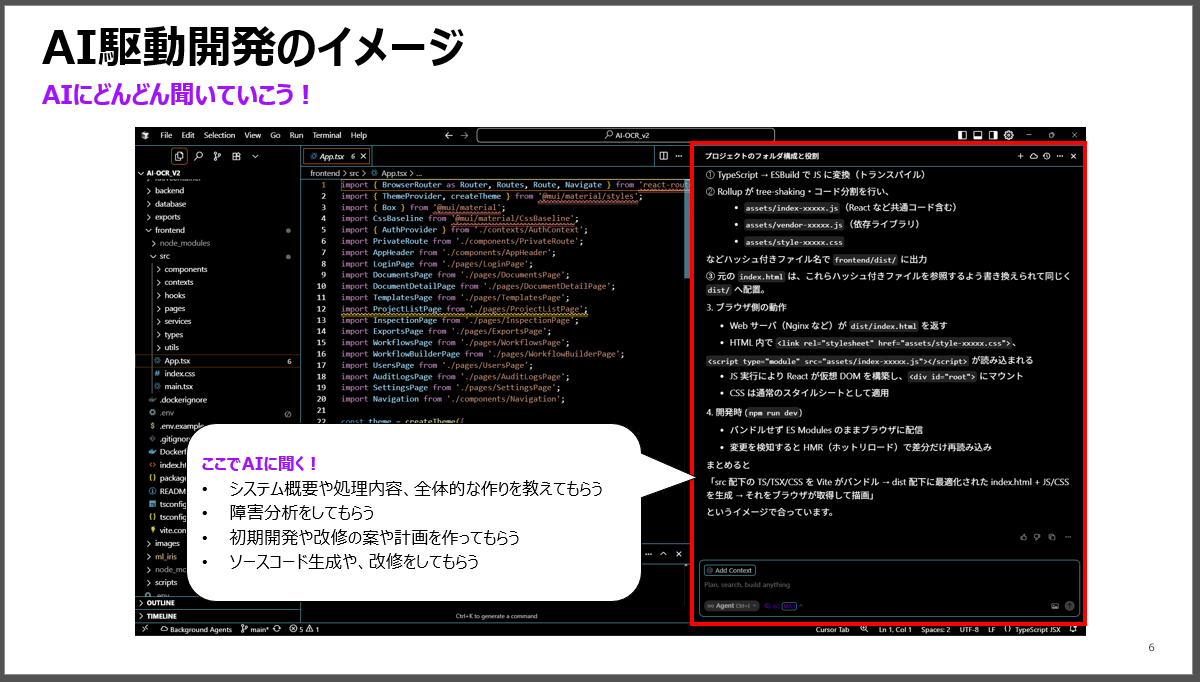Click the AI-OCR_v2 command center search box

627,135
